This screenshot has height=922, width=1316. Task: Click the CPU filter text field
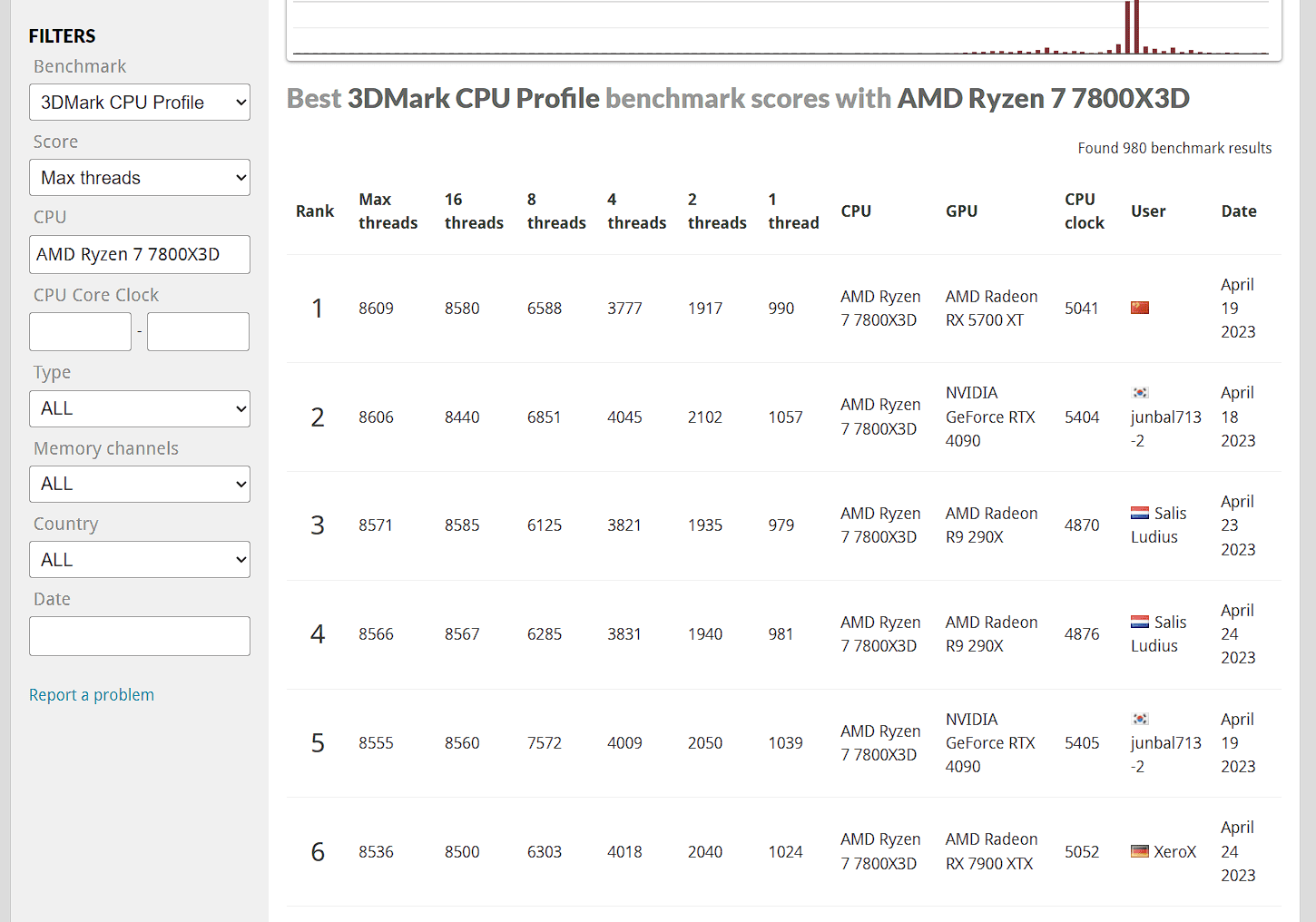(x=140, y=254)
